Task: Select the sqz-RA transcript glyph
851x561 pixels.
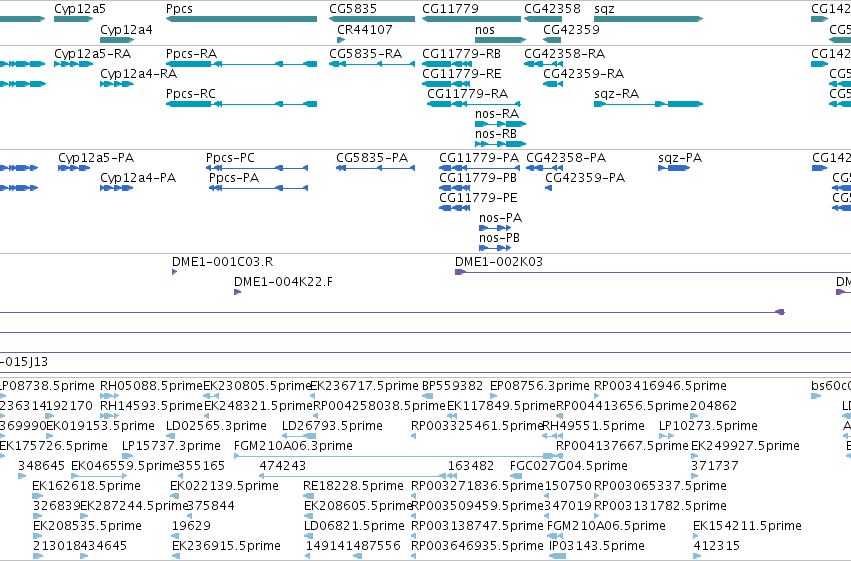Action: point(649,104)
